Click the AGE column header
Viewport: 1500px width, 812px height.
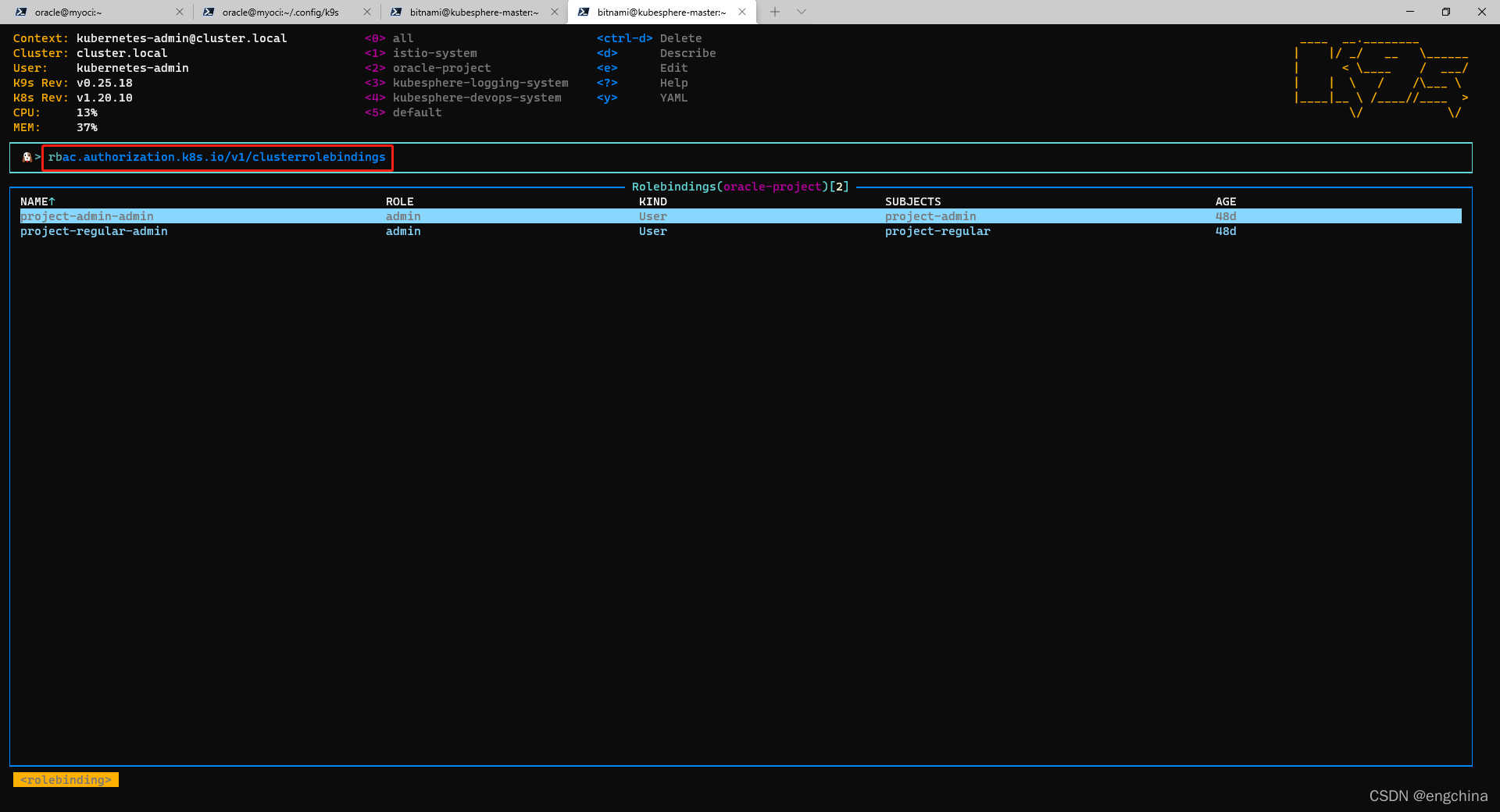pos(1225,201)
